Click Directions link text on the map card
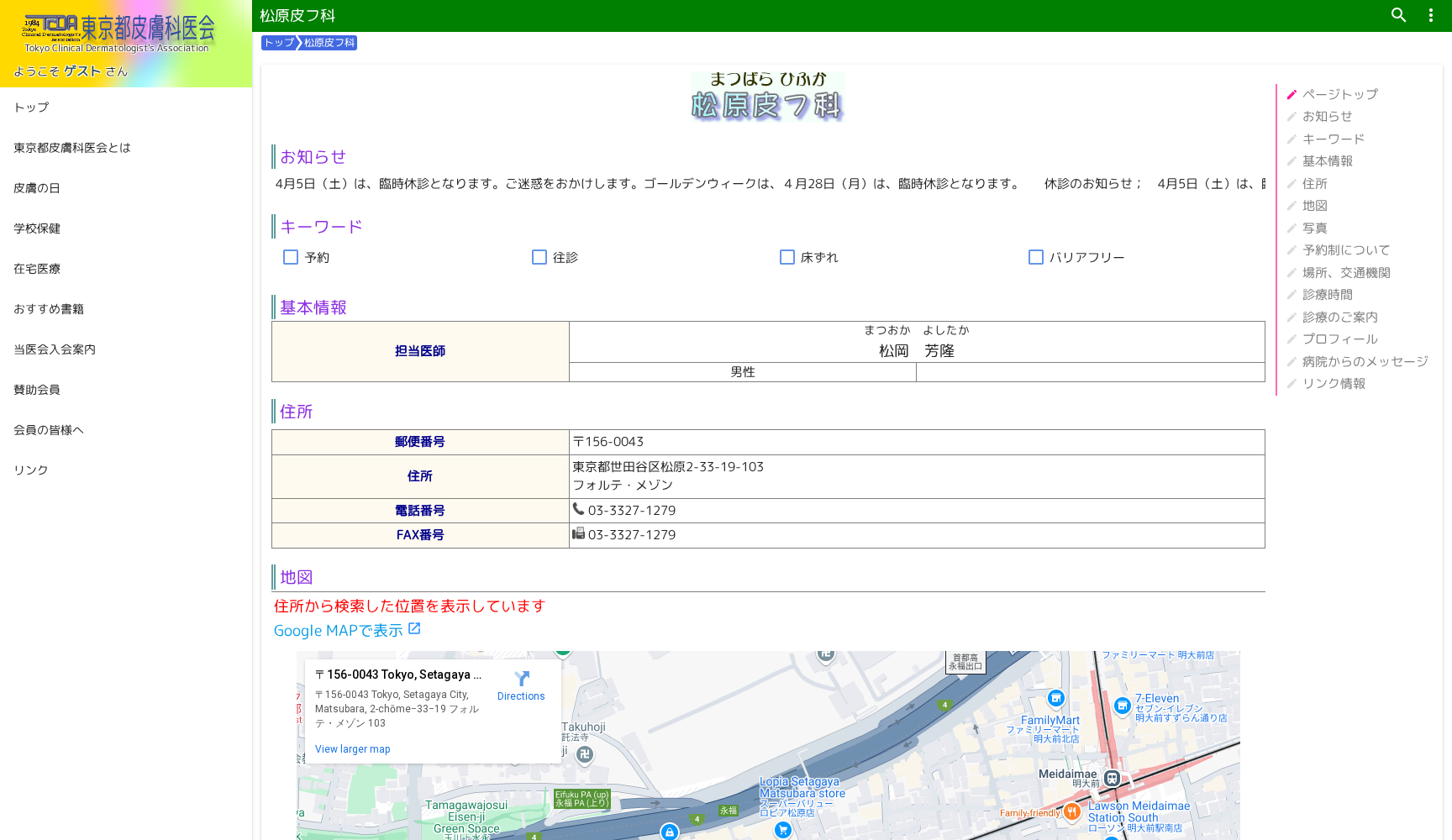The height and width of the screenshot is (840, 1452). tap(521, 696)
